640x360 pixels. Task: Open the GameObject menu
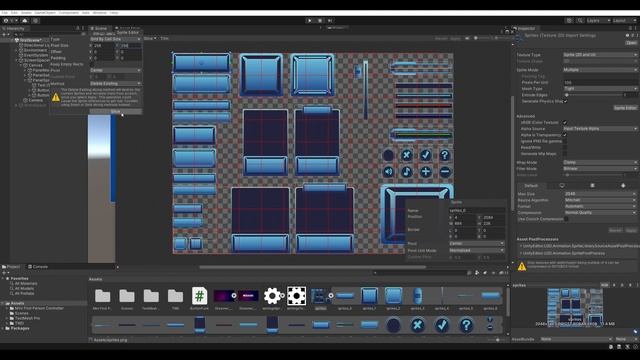(44, 13)
